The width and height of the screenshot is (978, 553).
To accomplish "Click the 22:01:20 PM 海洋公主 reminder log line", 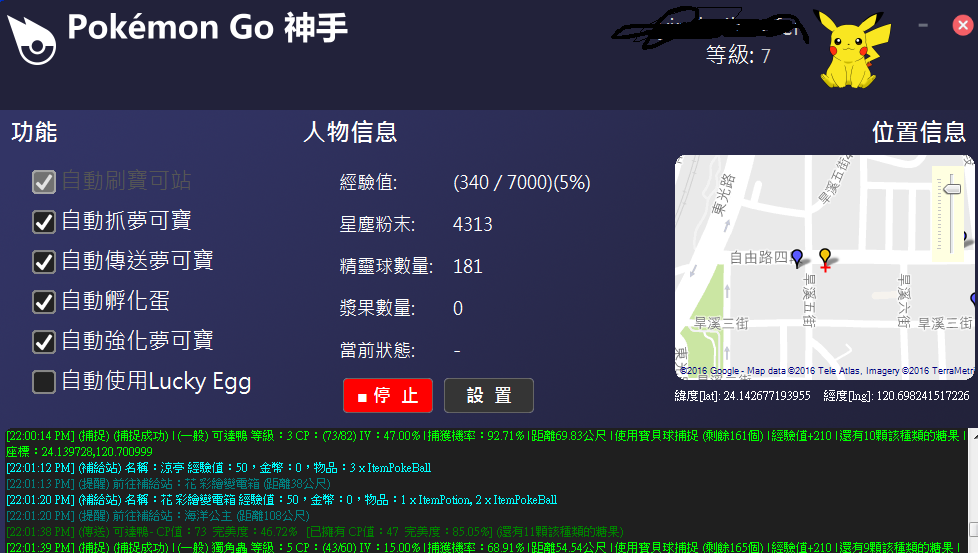I will (158, 516).
